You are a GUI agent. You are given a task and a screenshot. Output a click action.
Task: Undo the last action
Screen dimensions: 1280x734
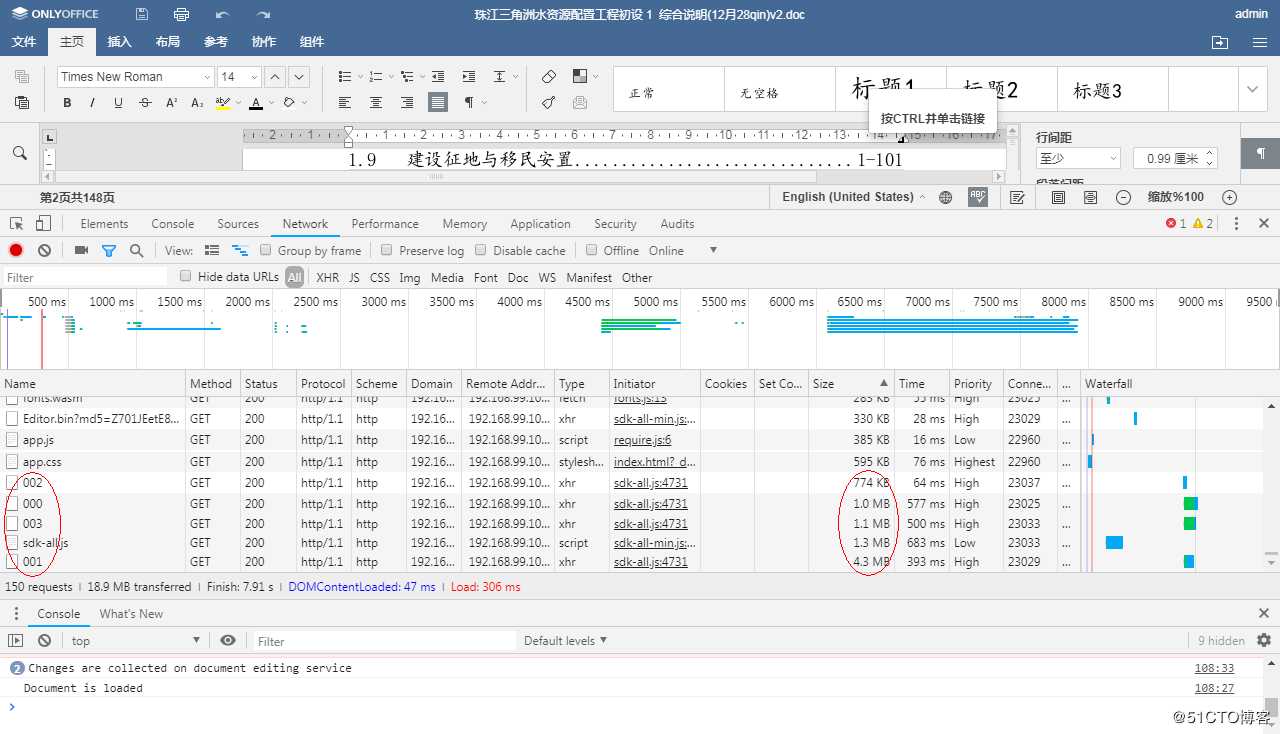[x=222, y=14]
